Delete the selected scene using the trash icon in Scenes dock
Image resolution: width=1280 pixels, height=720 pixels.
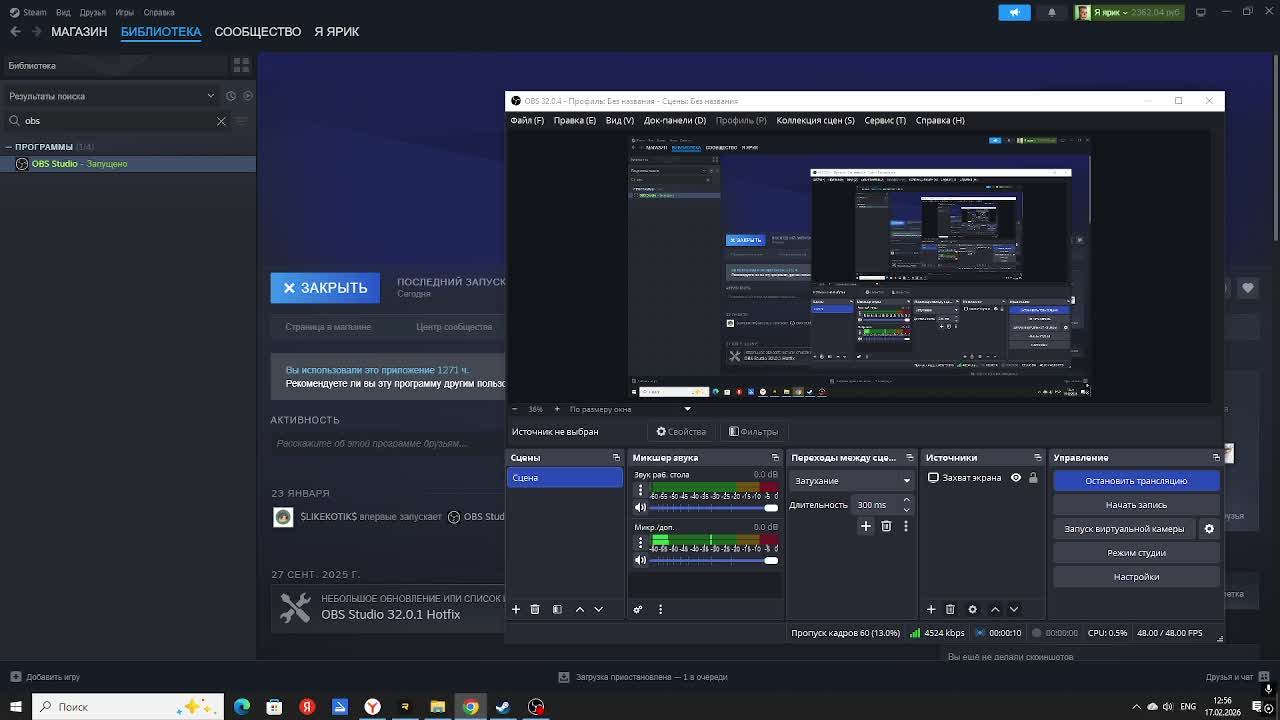[535, 609]
